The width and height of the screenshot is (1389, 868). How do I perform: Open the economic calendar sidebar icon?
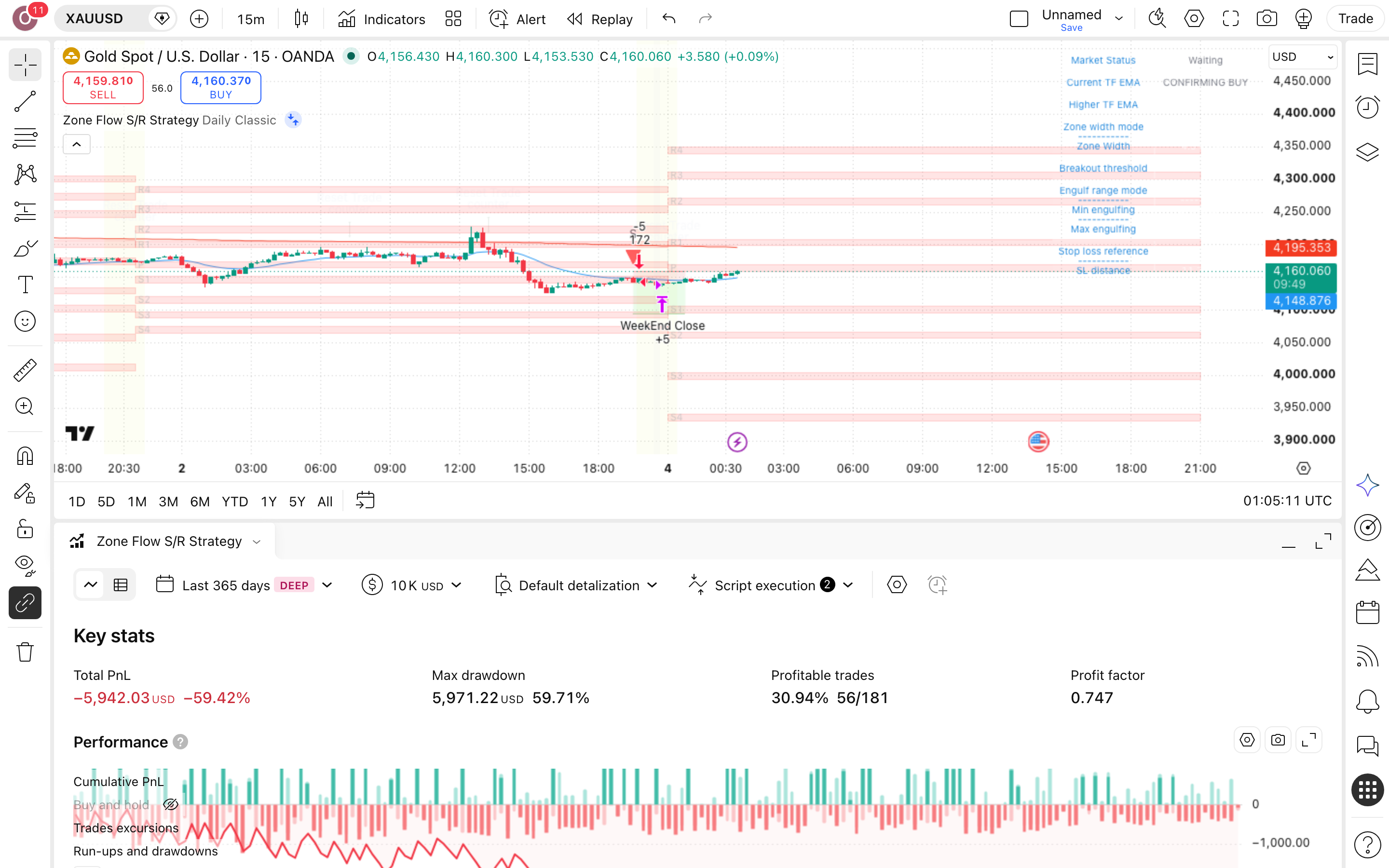coord(1368,612)
